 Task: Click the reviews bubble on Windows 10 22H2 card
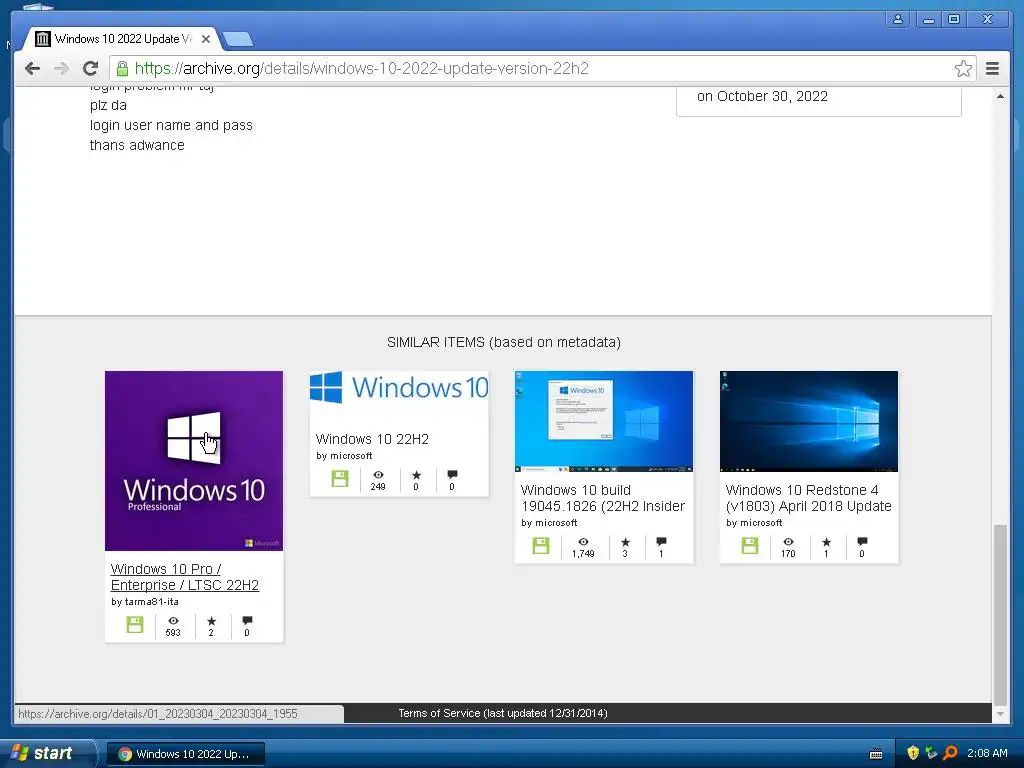tap(452, 475)
